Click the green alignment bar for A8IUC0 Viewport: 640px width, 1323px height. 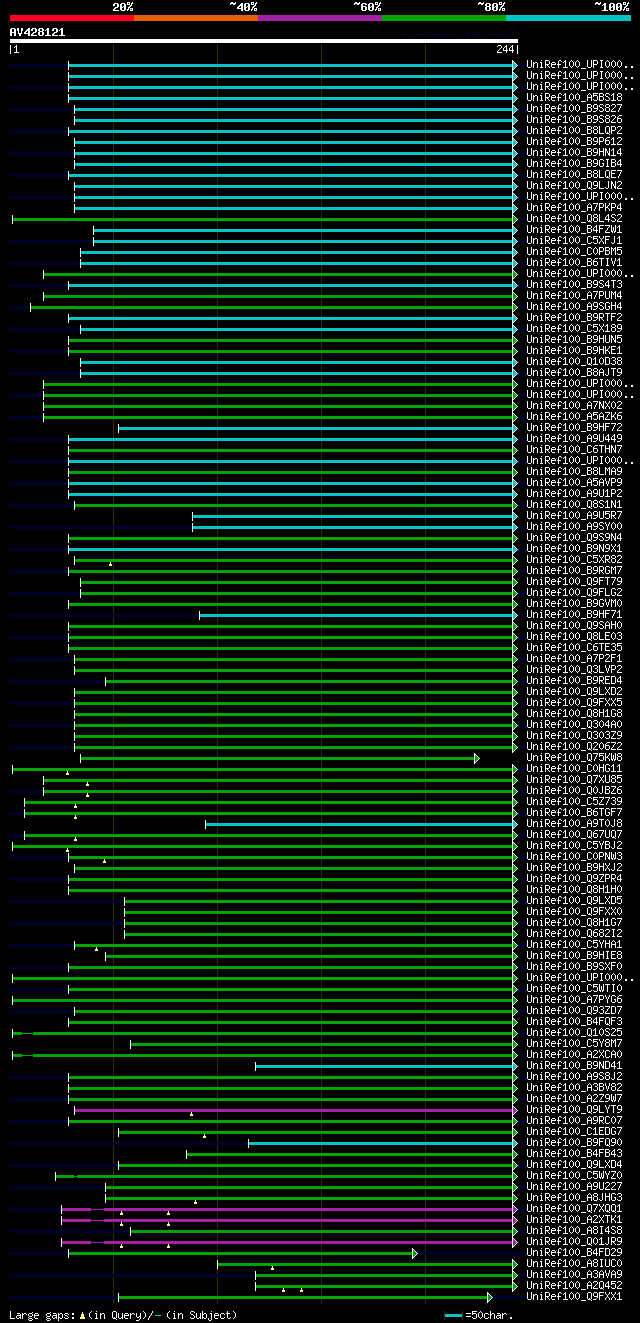point(367,1264)
